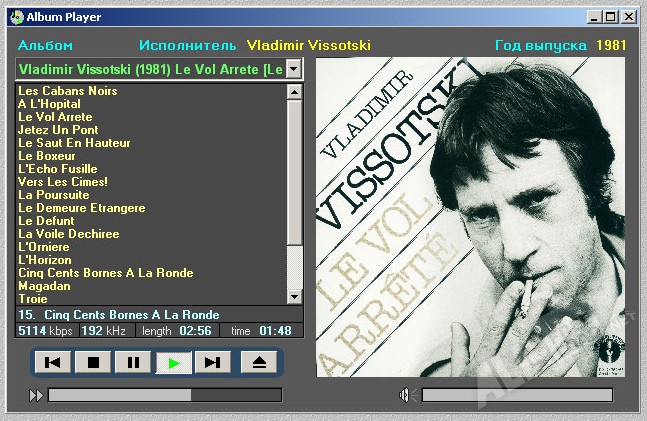Click the fast-forward icon beside seek bar

pyautogui.click(x=36, y=395)
